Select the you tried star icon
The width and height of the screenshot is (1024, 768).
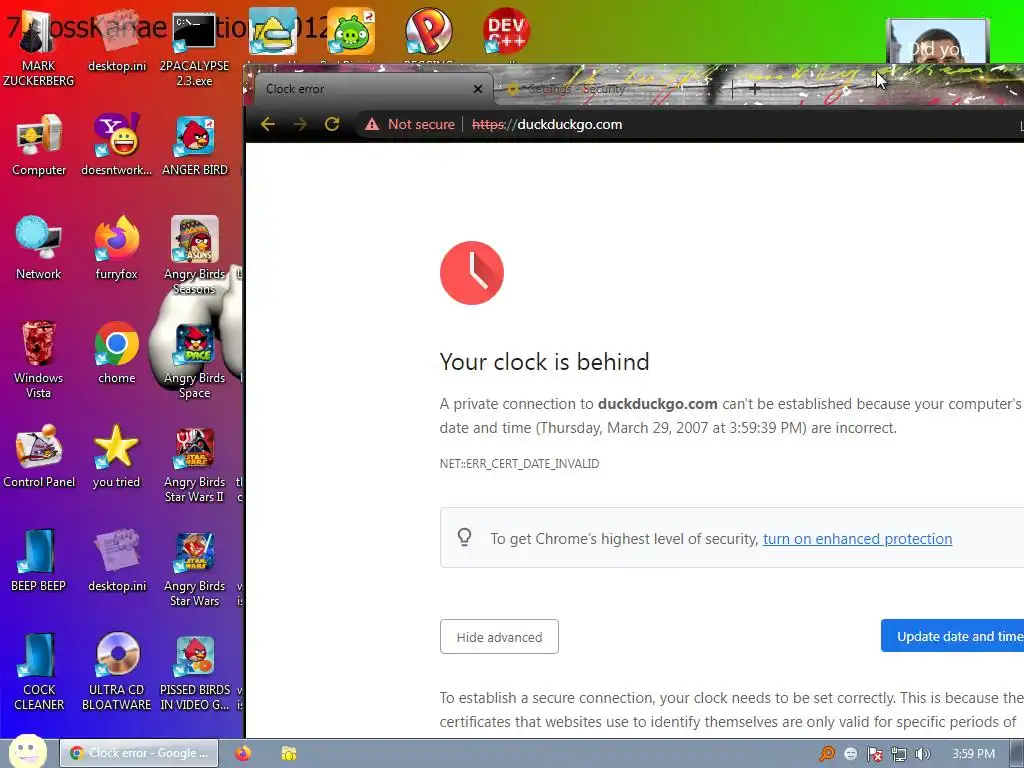tap(116, 456)
